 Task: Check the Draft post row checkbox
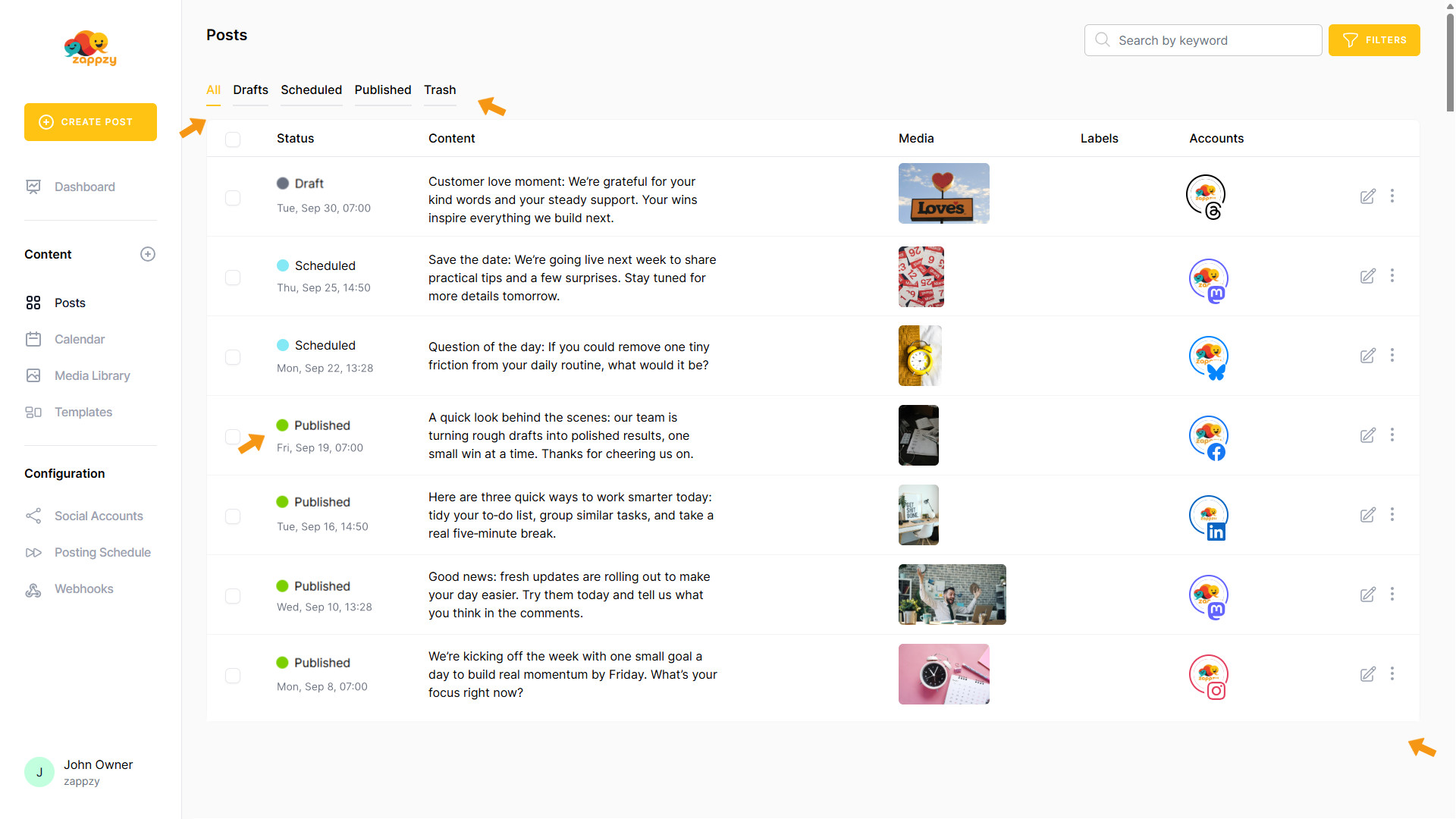pos(233,198)
